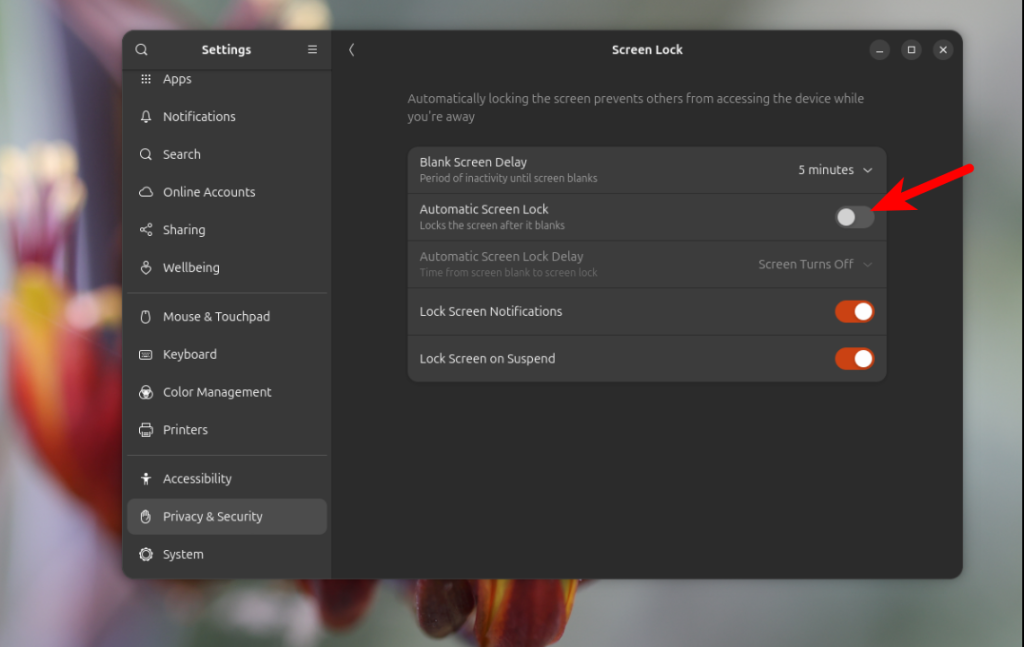Click the Sharing icon in sidebar

[x=146, y=230]
